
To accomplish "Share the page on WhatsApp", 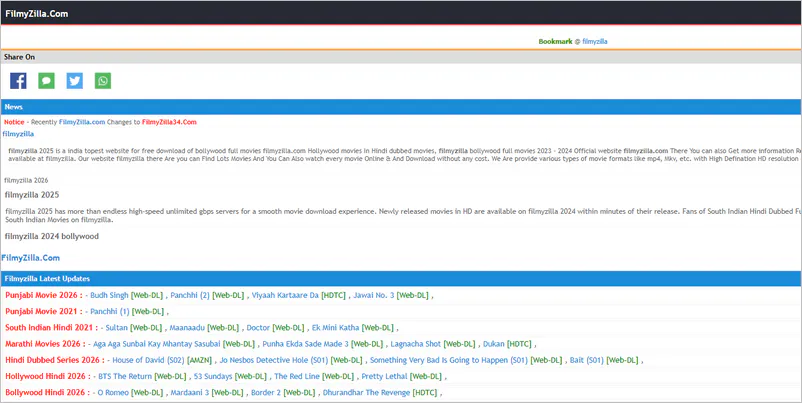I will [x=103, y=81].
